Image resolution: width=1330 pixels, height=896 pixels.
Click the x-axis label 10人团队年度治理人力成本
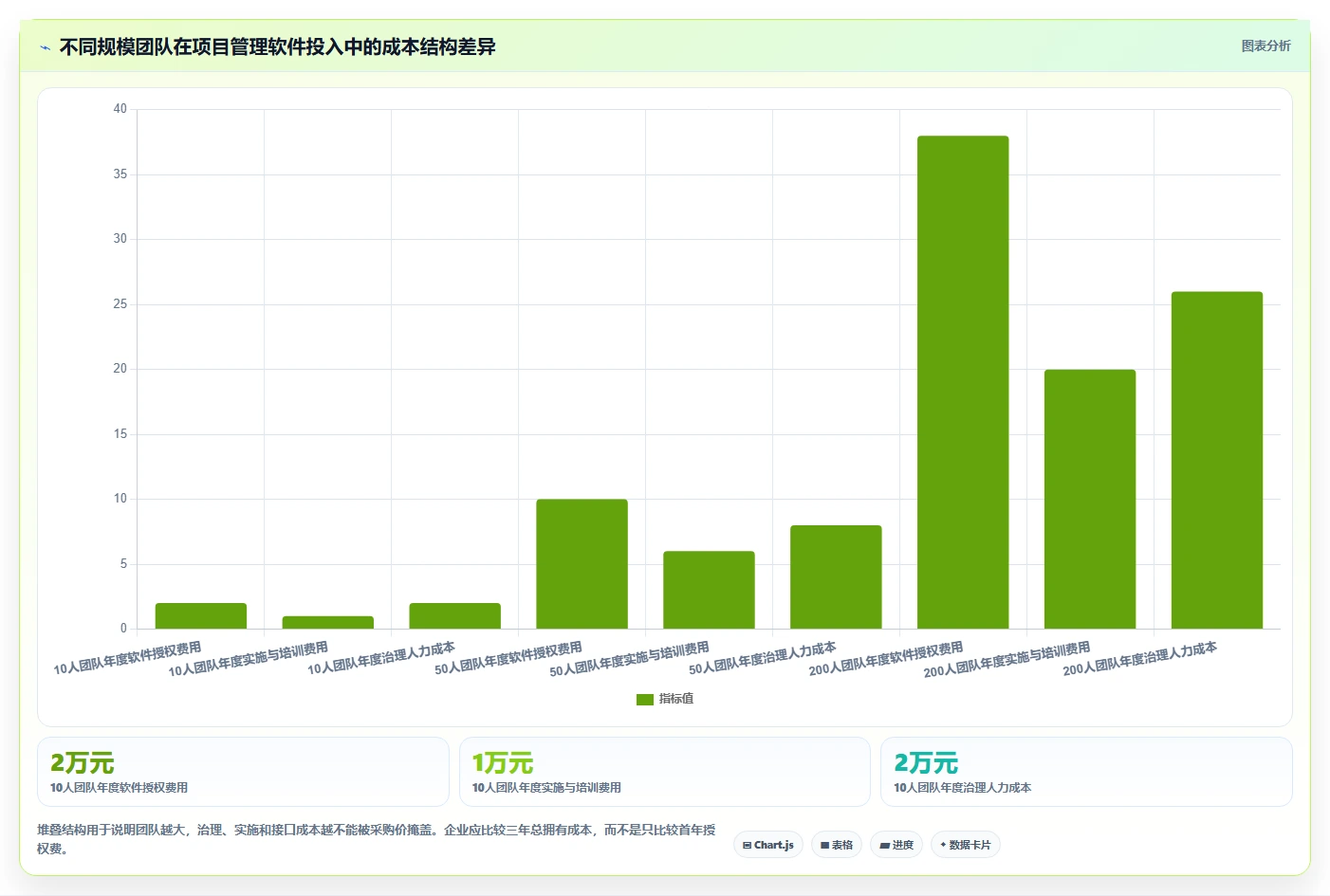point(381,659)
